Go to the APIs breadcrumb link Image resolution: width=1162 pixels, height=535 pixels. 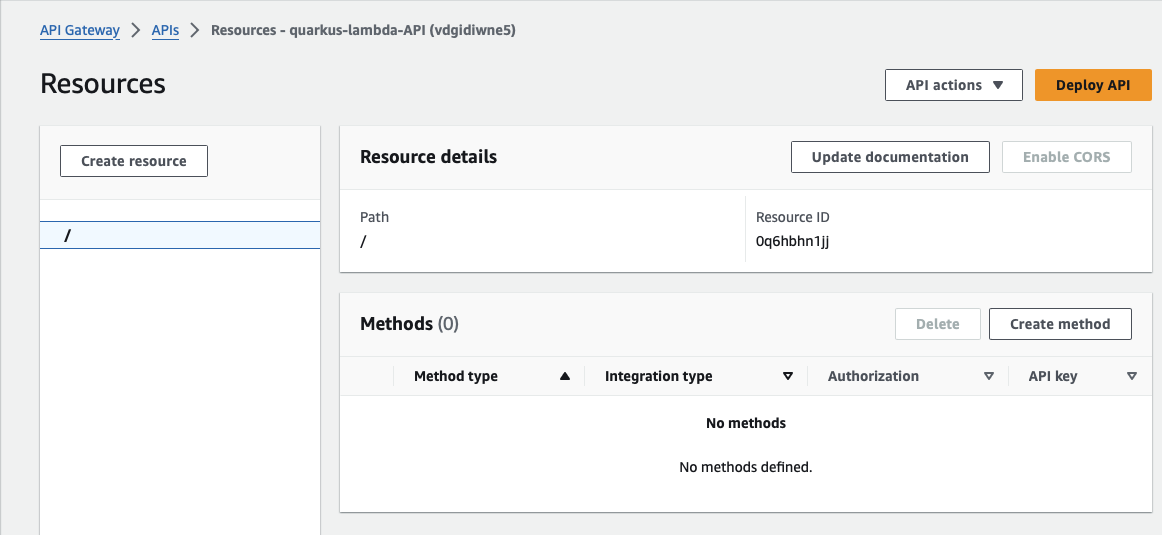[165, 30]
